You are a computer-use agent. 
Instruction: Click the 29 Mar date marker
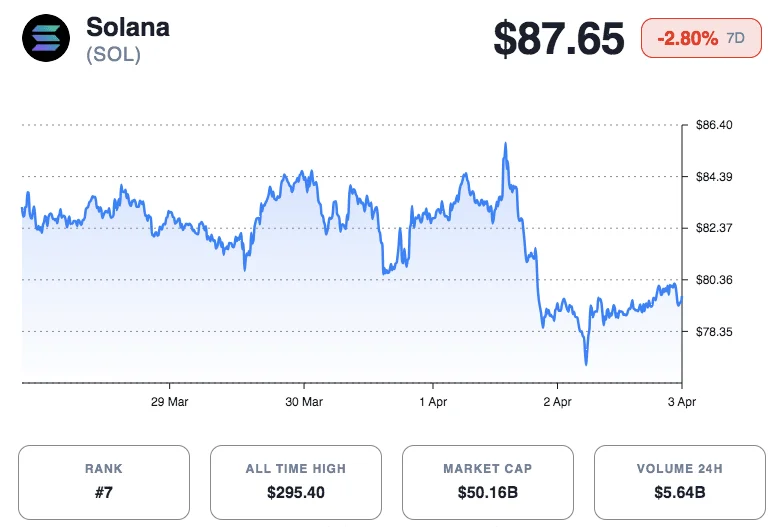tap(169, 401)
